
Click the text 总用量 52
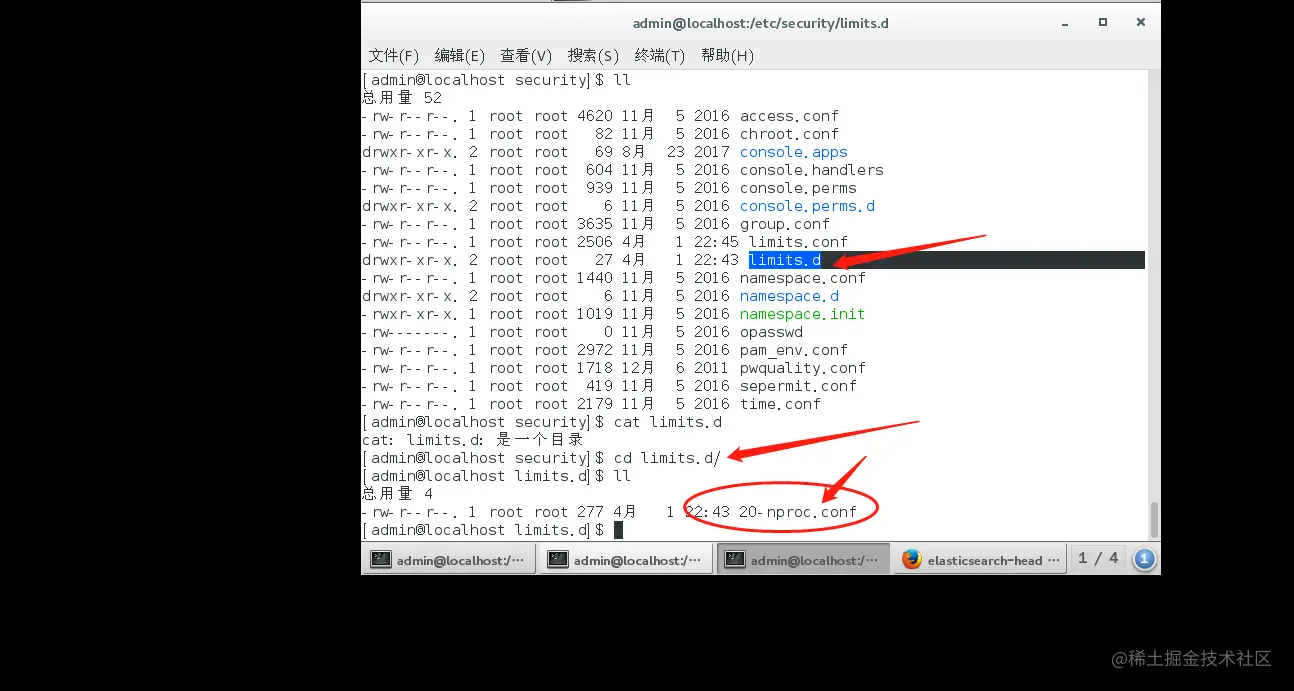tap(402, 98)
